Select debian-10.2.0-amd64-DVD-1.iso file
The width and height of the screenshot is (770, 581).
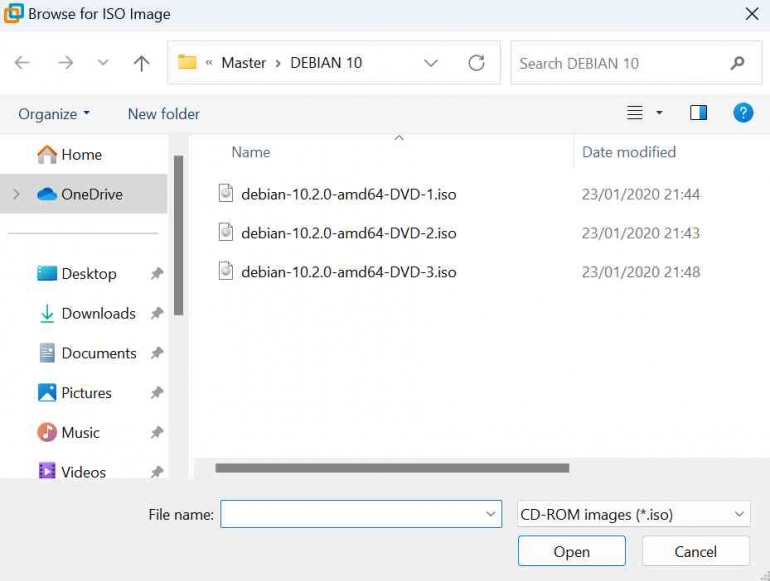(348, 194)
